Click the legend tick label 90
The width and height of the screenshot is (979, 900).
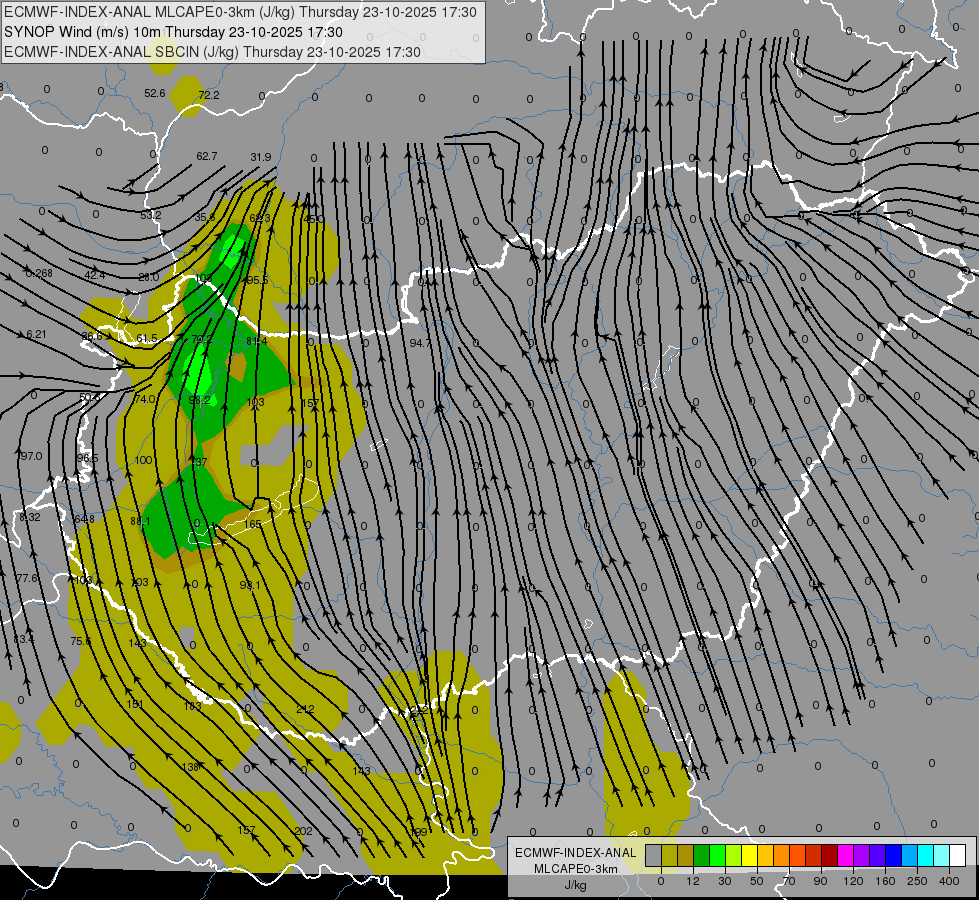pos(820,881)
